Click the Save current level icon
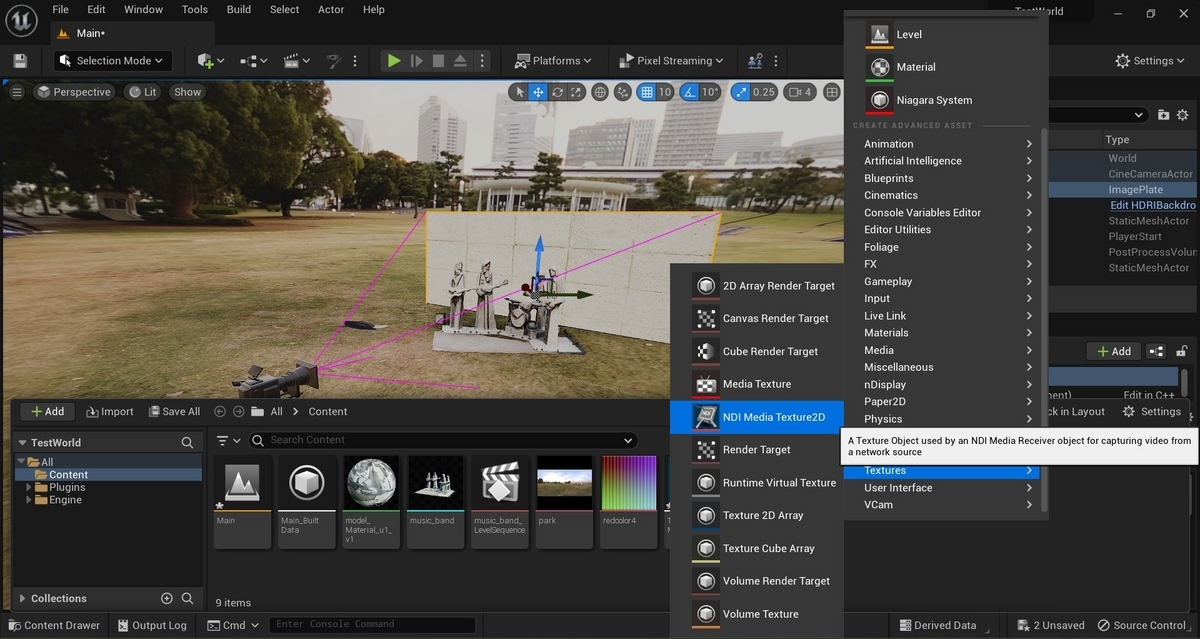1200x639 pixels. click(20, 61)
